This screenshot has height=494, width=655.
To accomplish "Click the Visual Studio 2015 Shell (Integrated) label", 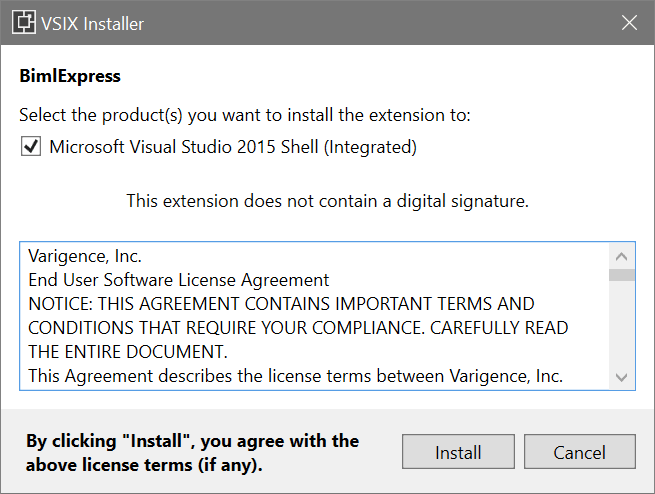I will tap(233, 147).
